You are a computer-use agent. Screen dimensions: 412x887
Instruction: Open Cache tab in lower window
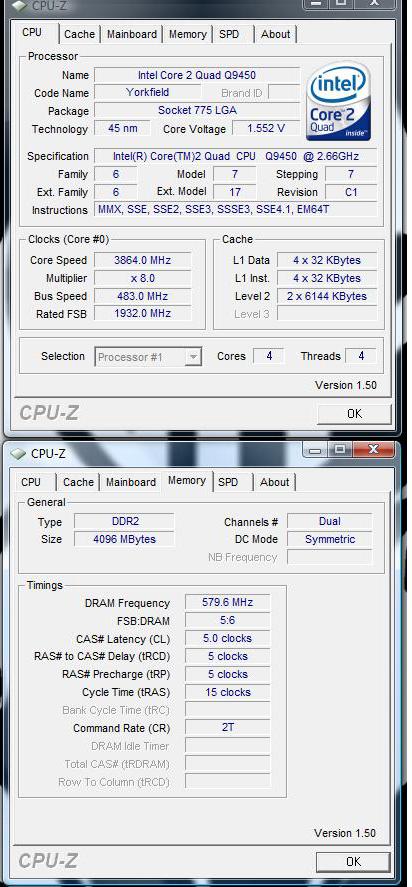pos(79,482)
